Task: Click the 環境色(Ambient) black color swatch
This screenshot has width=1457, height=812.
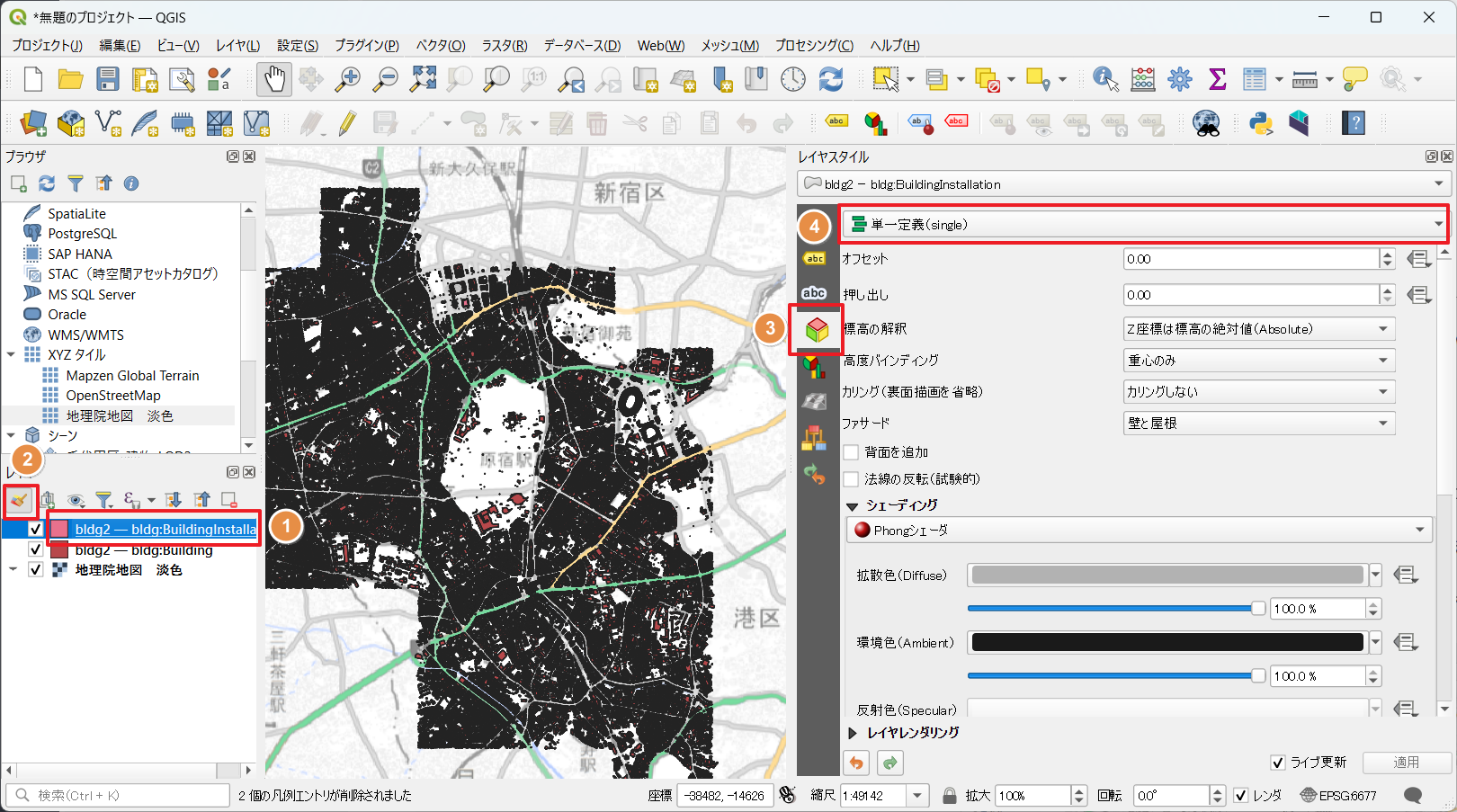Action: pos(1166,642)
